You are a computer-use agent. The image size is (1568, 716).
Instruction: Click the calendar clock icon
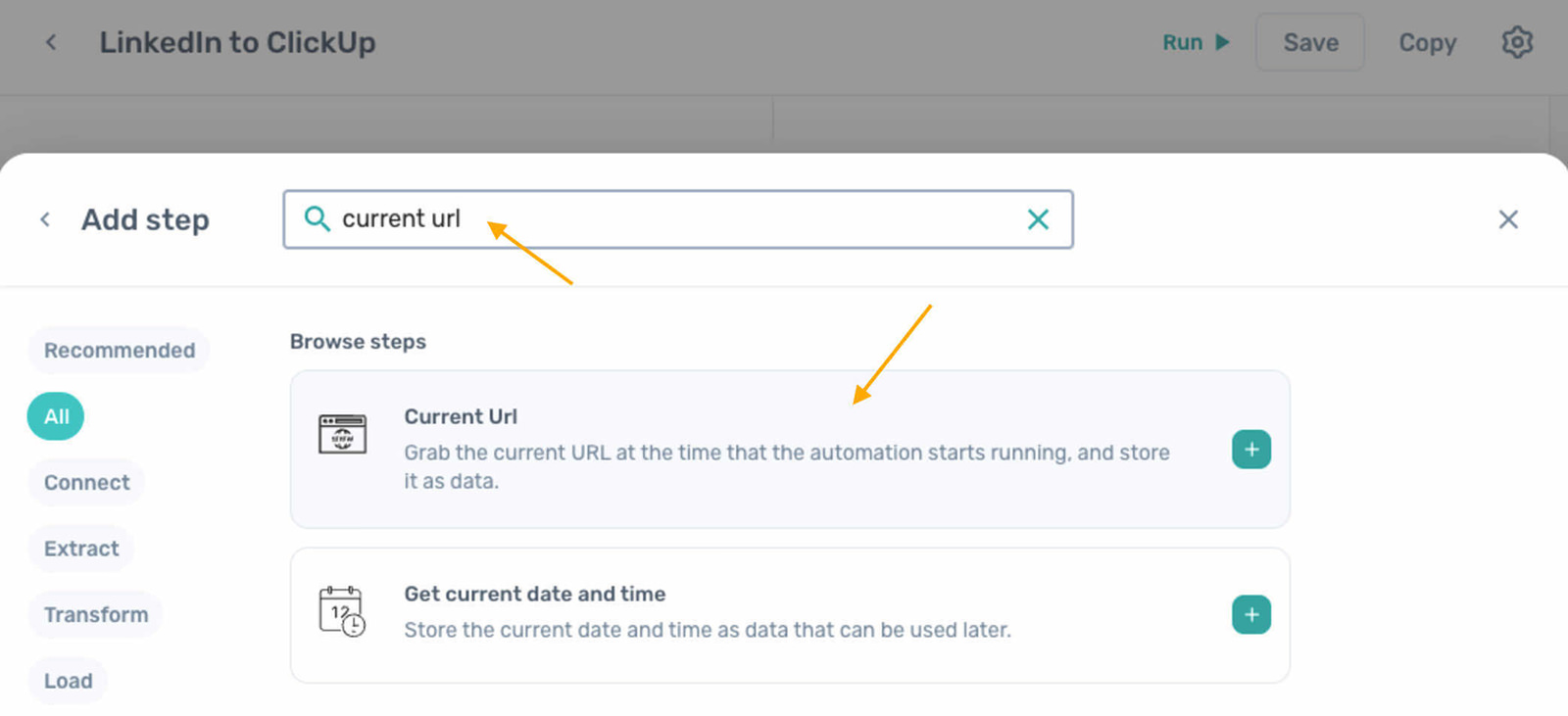tap(342, 611)
